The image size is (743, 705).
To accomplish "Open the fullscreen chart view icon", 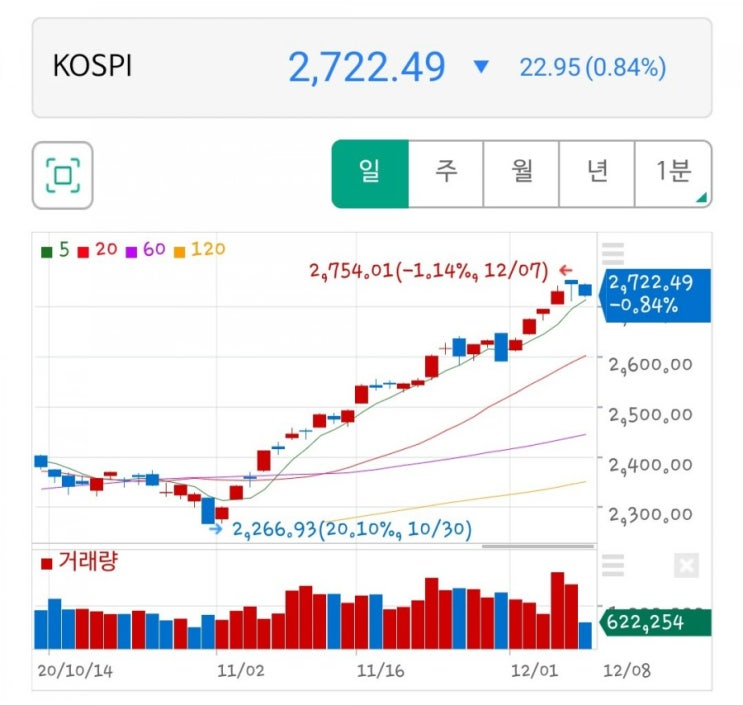I will tap(63, 175).
